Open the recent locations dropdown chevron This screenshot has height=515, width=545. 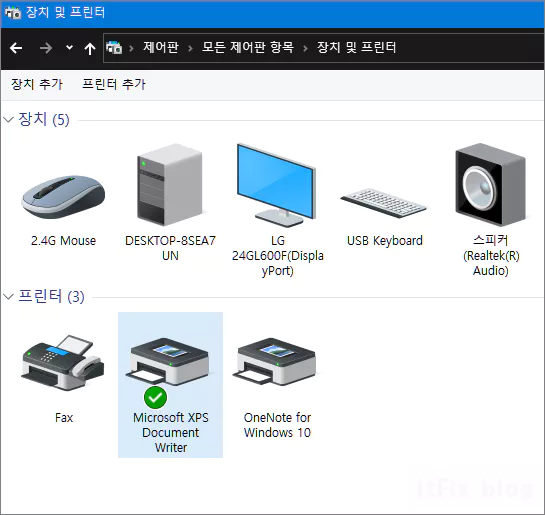[x=70, y=48]
